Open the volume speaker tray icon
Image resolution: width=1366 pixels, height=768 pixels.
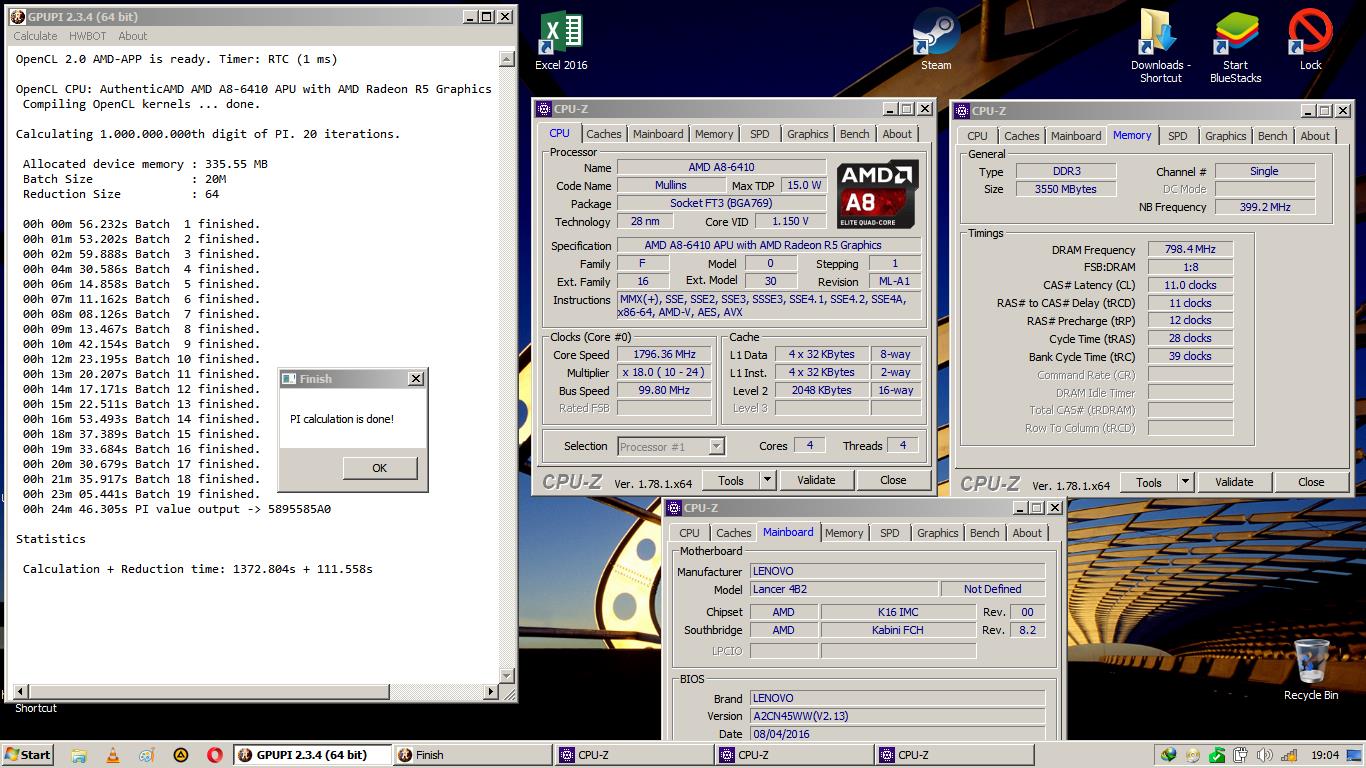pos(1263,755)
